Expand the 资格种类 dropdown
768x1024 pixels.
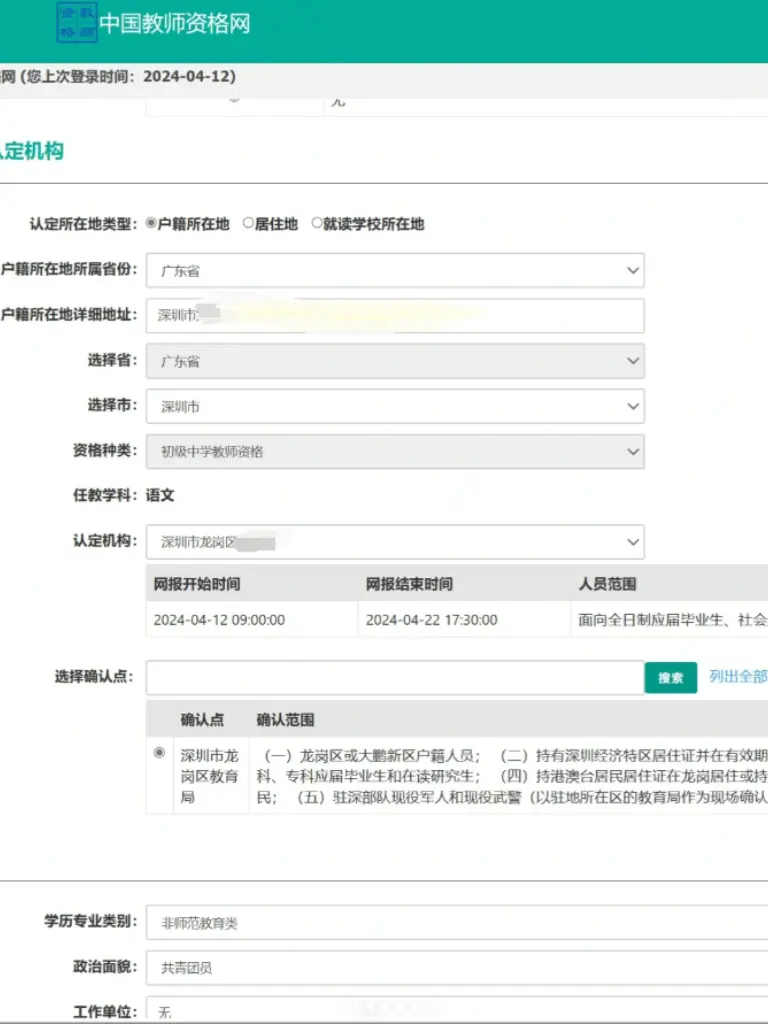pos(395,451)
